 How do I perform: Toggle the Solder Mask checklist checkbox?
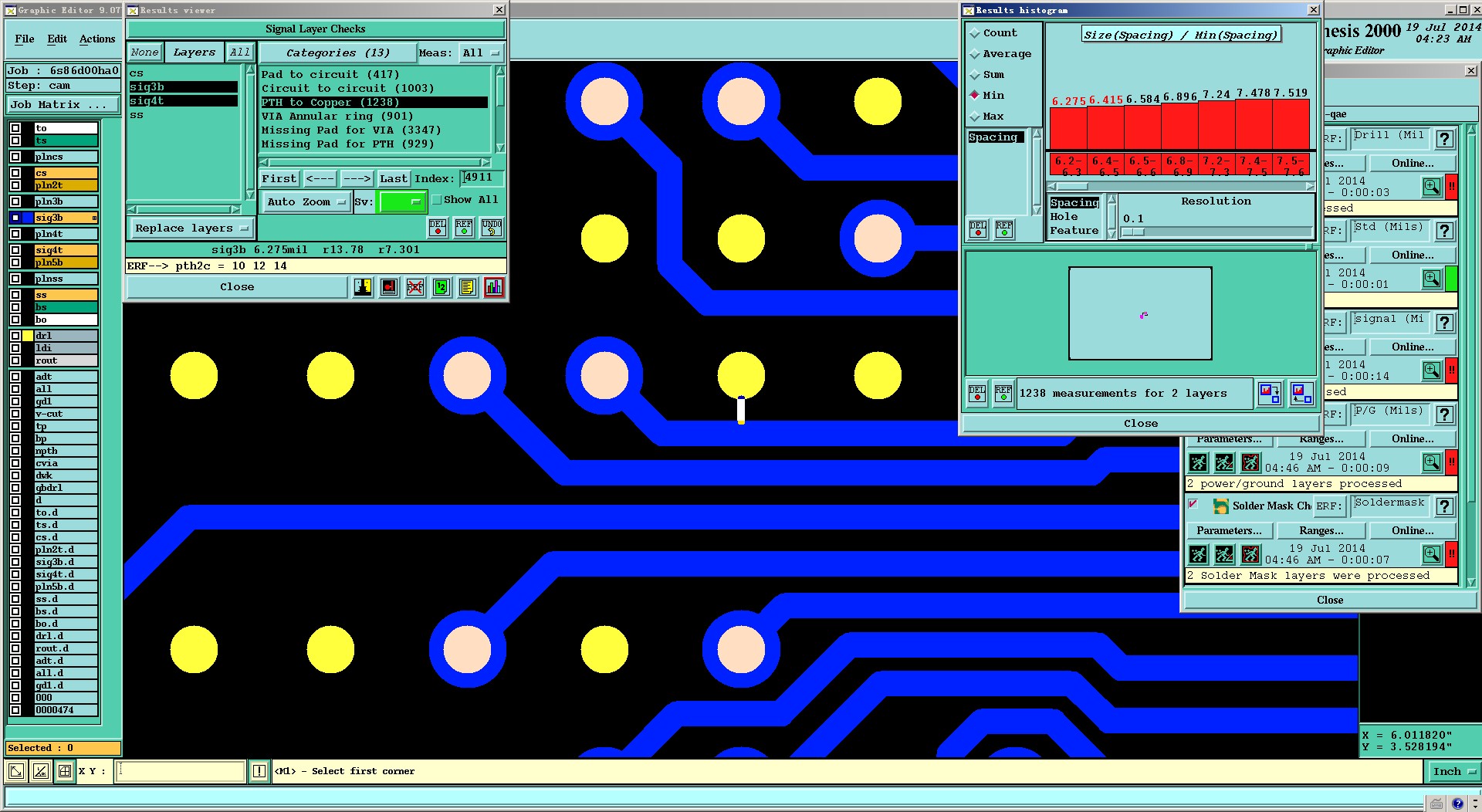pos(1193,505)
